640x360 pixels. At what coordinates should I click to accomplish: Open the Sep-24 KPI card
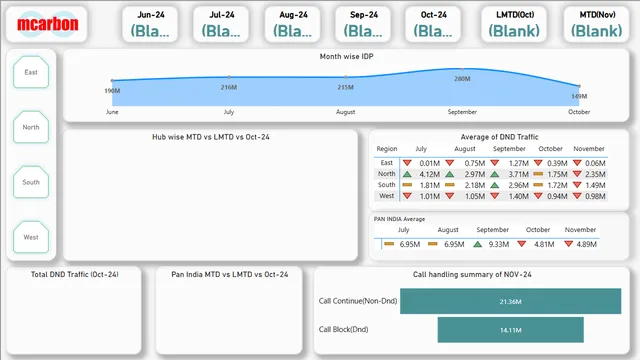pyautogui.click(x=363, y=24)
